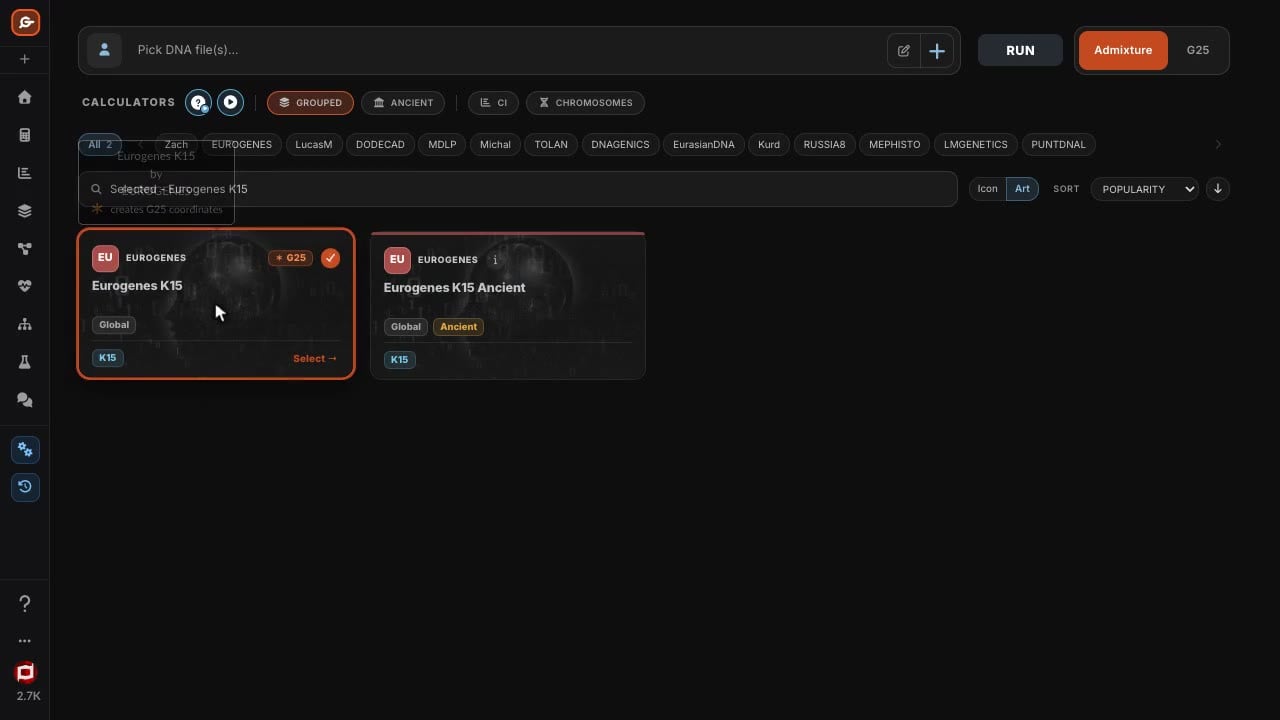
Task: Open the chat bubbles icon in sidebar
Action: pyautogui.click(x=25, y=400)
